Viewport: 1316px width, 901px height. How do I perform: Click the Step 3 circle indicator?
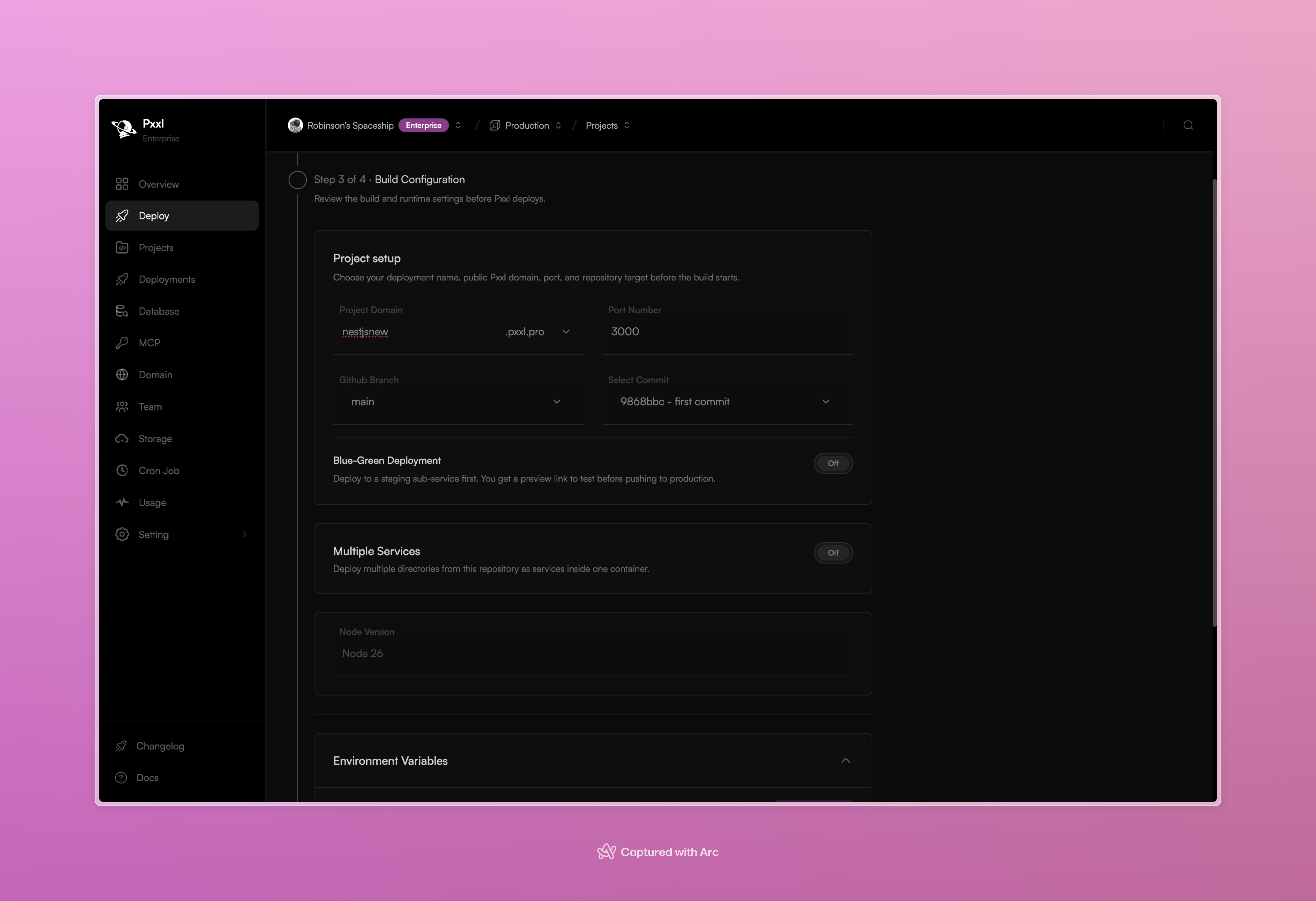point(297,180)
